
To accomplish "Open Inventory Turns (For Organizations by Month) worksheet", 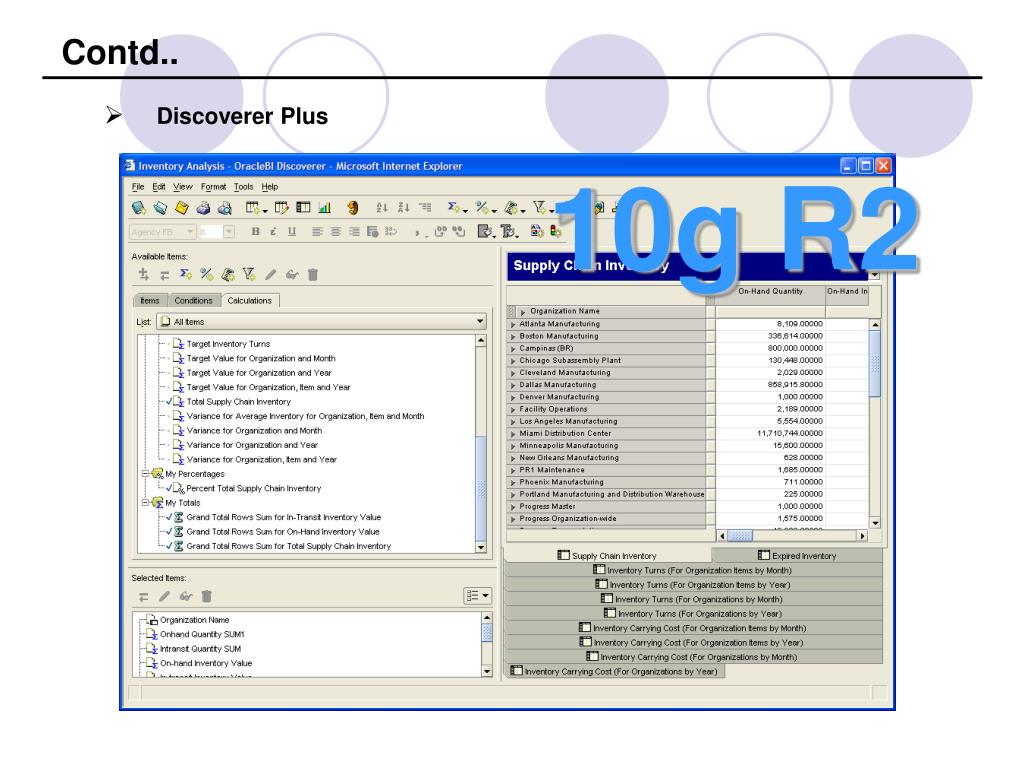I will click(692, 599).
